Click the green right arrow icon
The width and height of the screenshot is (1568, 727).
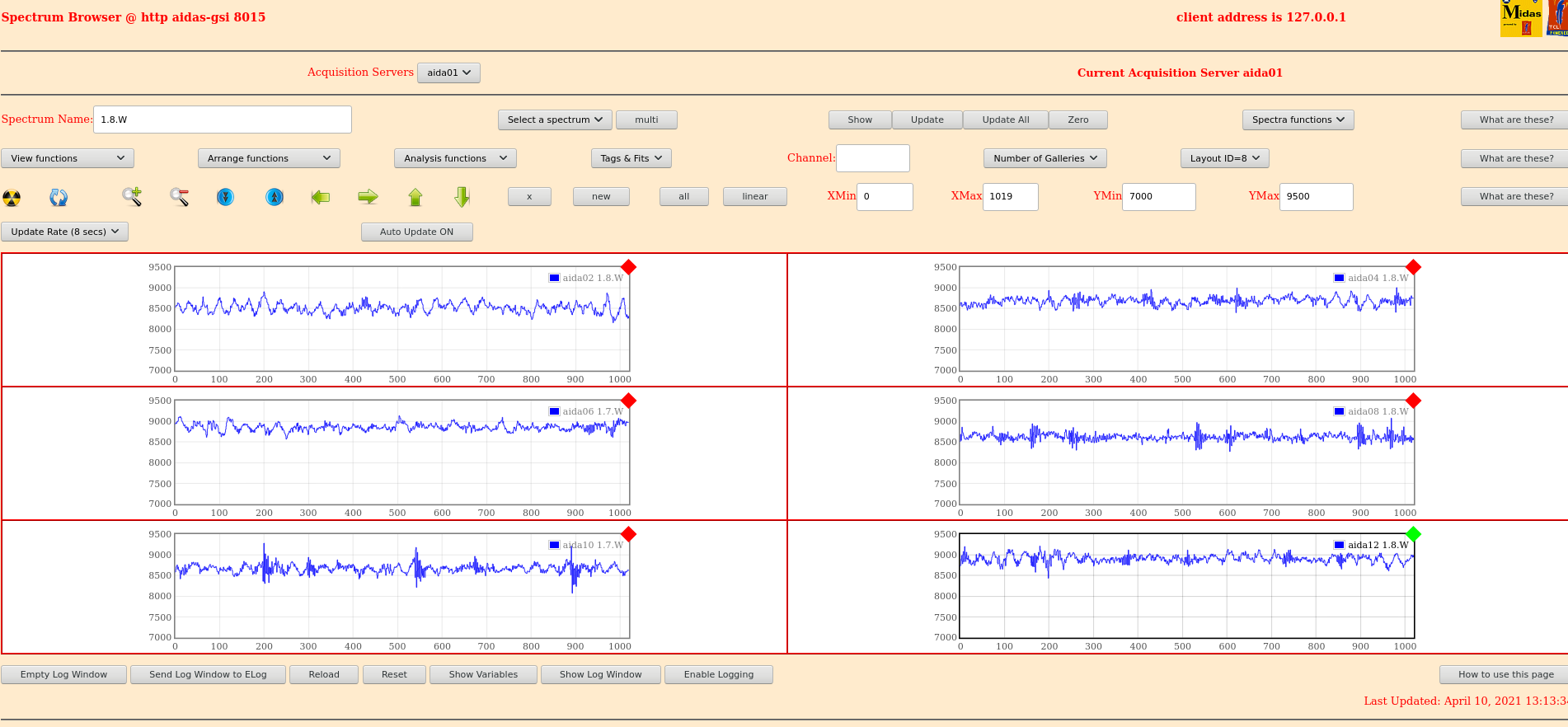[368, 196]
